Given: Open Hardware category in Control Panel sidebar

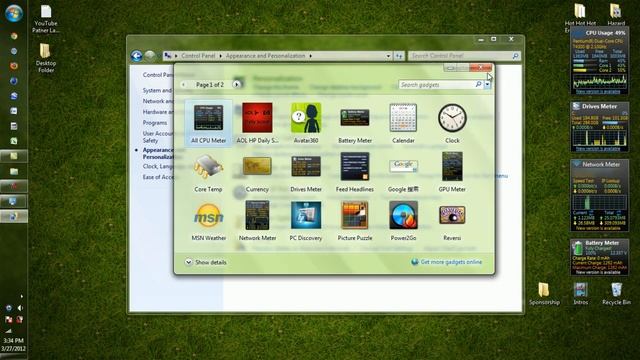Looking at the screenshot, I should [x=158, y=112].
